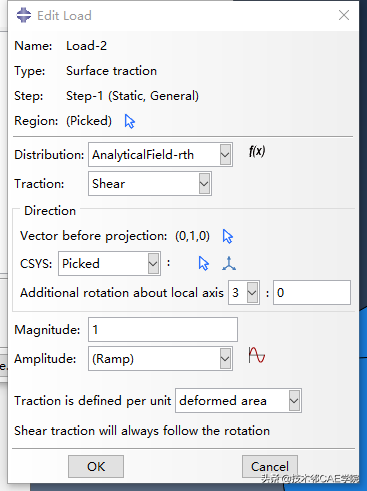This screenshot has width=367, height=491.
Task: Click the Region edit cursor icon
Action: [129, 121]
